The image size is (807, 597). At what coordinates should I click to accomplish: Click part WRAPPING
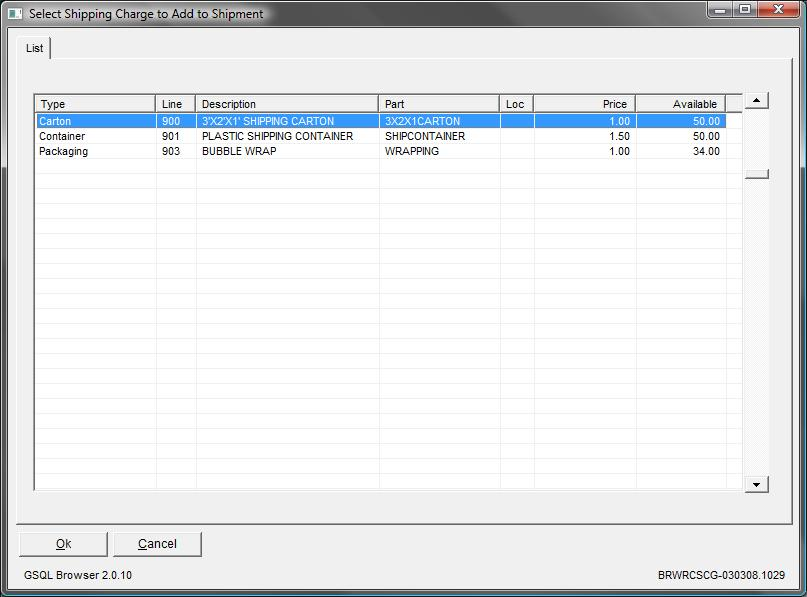click(x=412, y=151)
